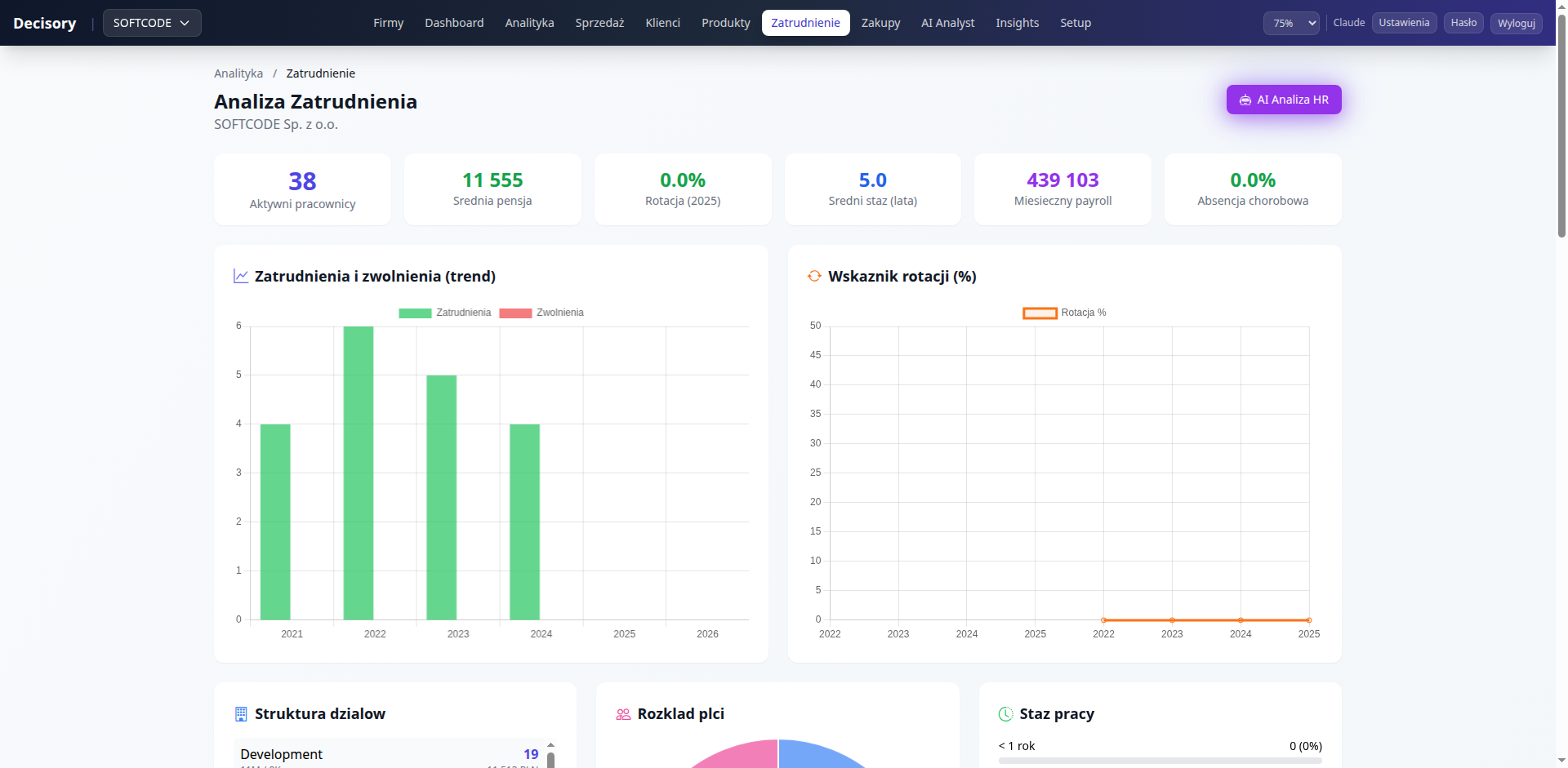
Task: Open the AI Analyst menu item
Action: (x=947, y=24)
